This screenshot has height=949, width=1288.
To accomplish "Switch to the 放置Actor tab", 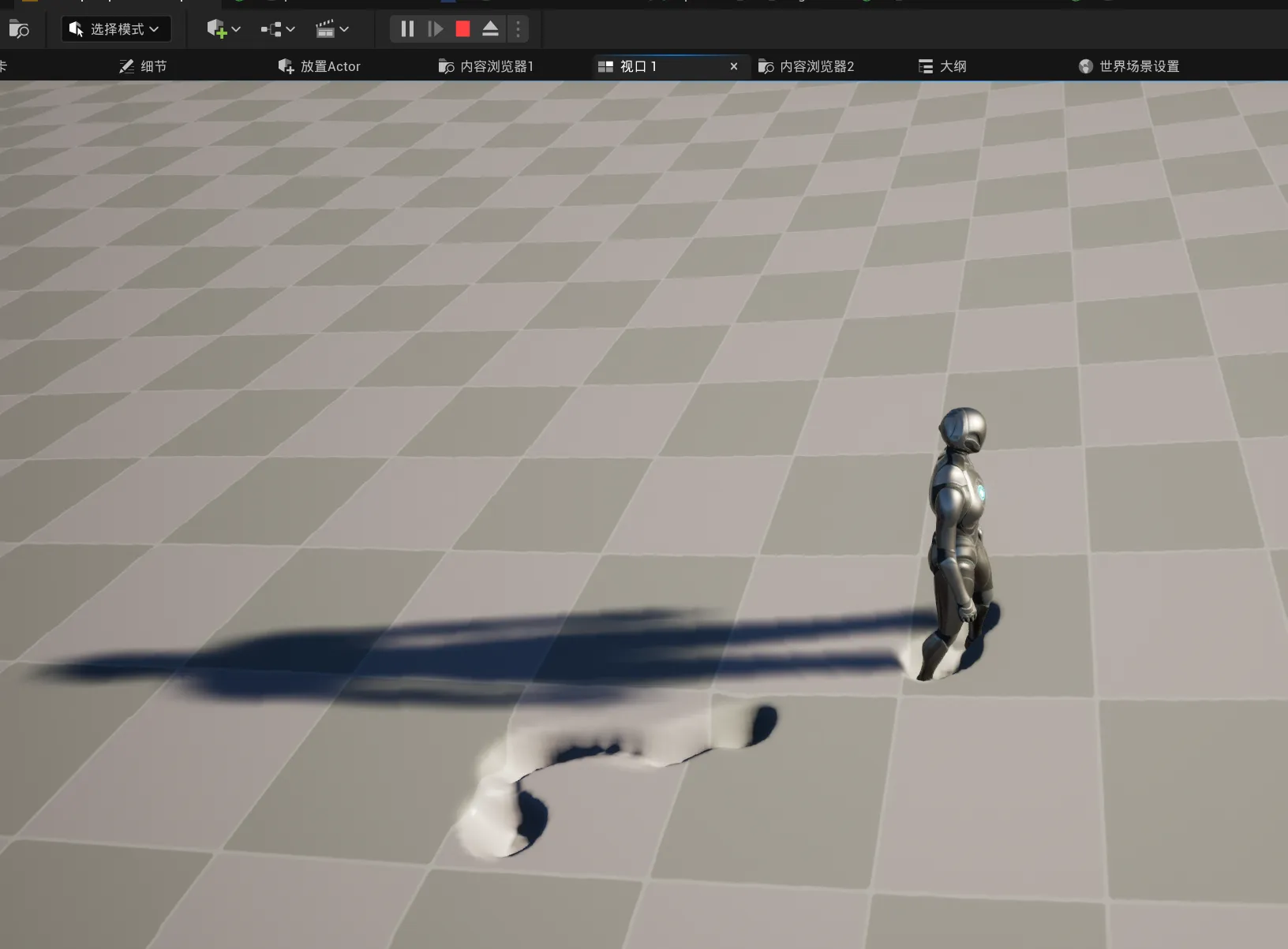I will [x=320, y=66].
